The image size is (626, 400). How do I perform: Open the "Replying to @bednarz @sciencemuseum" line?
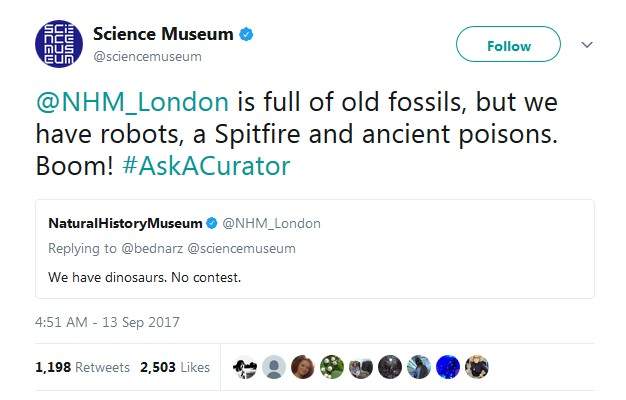172,248
